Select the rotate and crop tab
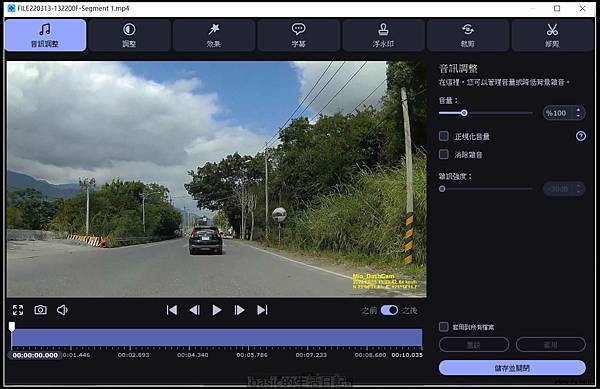The image size is (600, 389). [x=468, y=35]
